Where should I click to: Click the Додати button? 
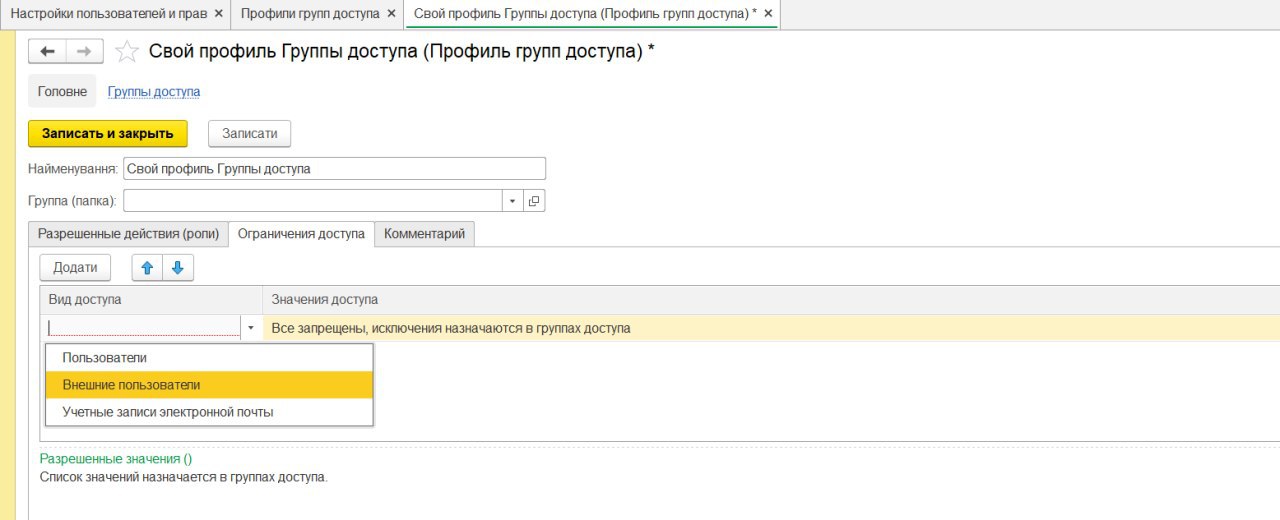tap(75, 267)
